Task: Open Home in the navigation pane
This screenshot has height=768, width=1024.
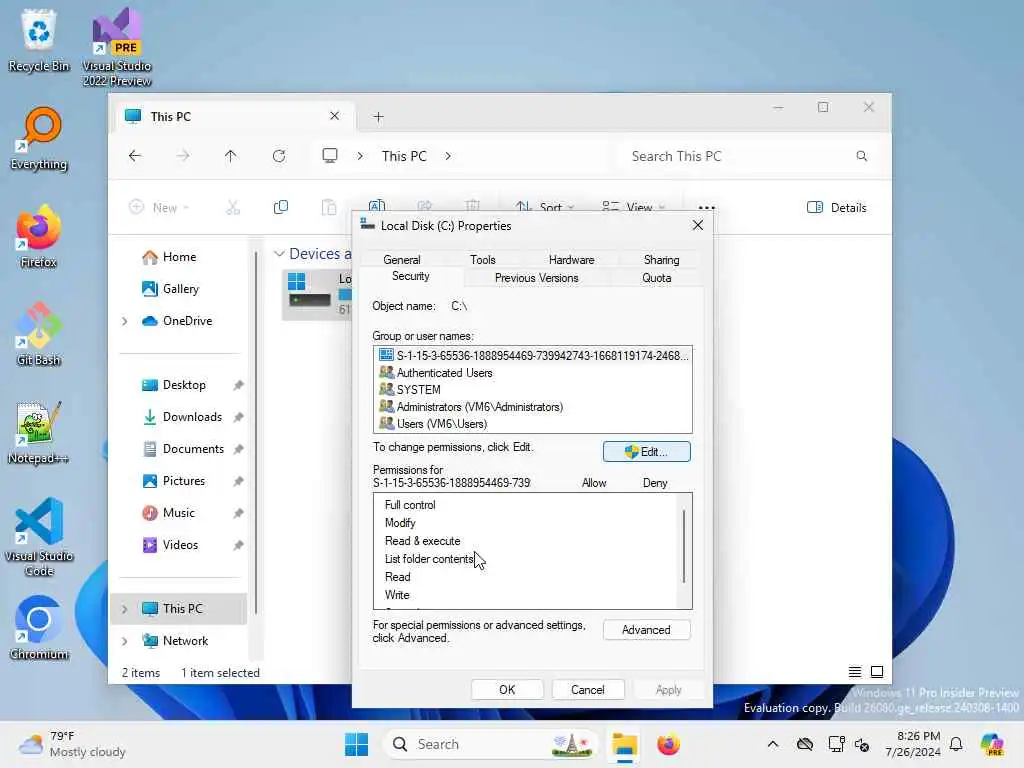Action: coord(179,257)
